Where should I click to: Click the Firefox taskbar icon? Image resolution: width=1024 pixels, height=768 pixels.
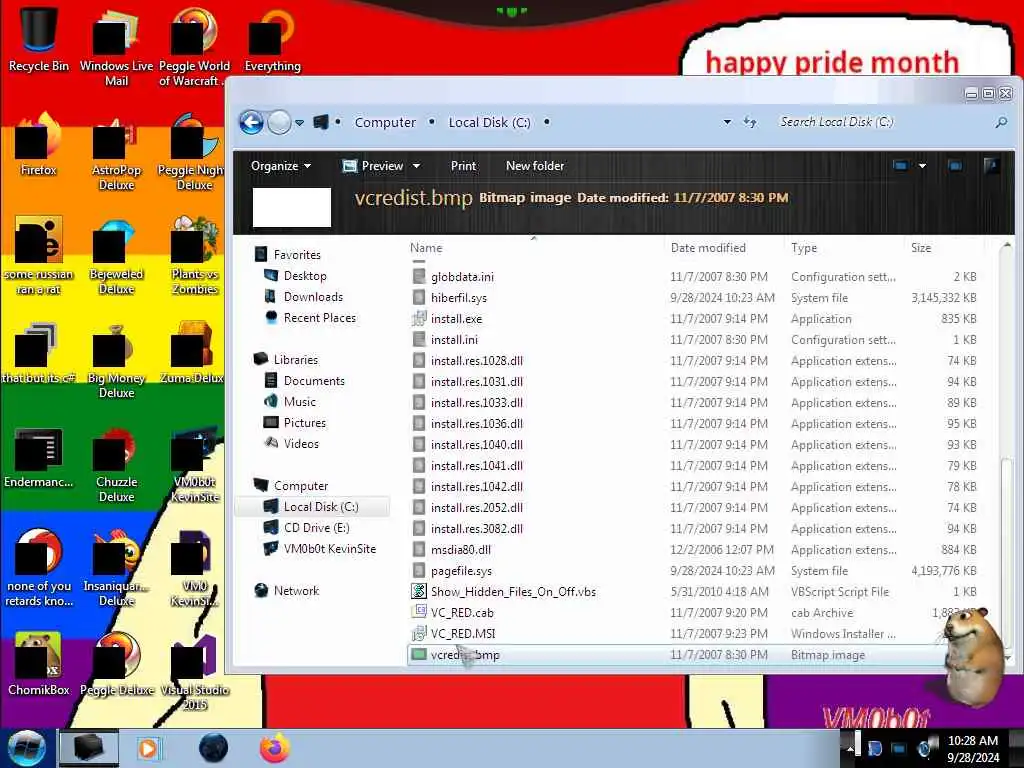(x=275, y=748)
